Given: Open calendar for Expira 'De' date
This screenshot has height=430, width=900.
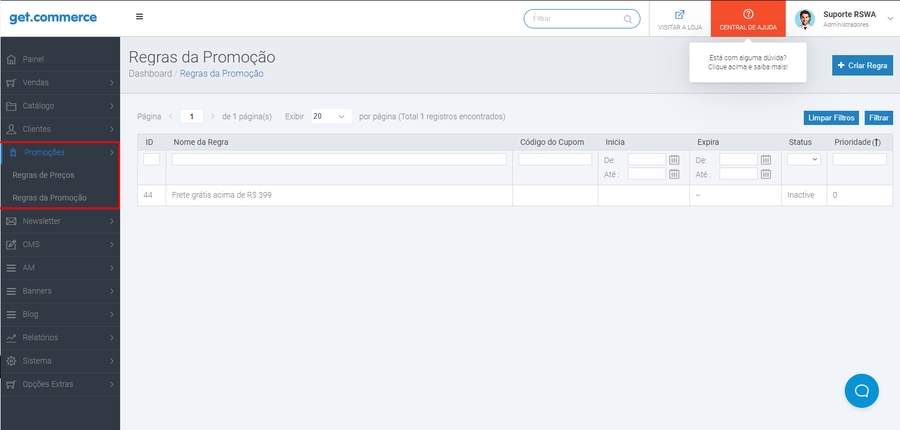Looking at the screenshot, I should (766, 159).
